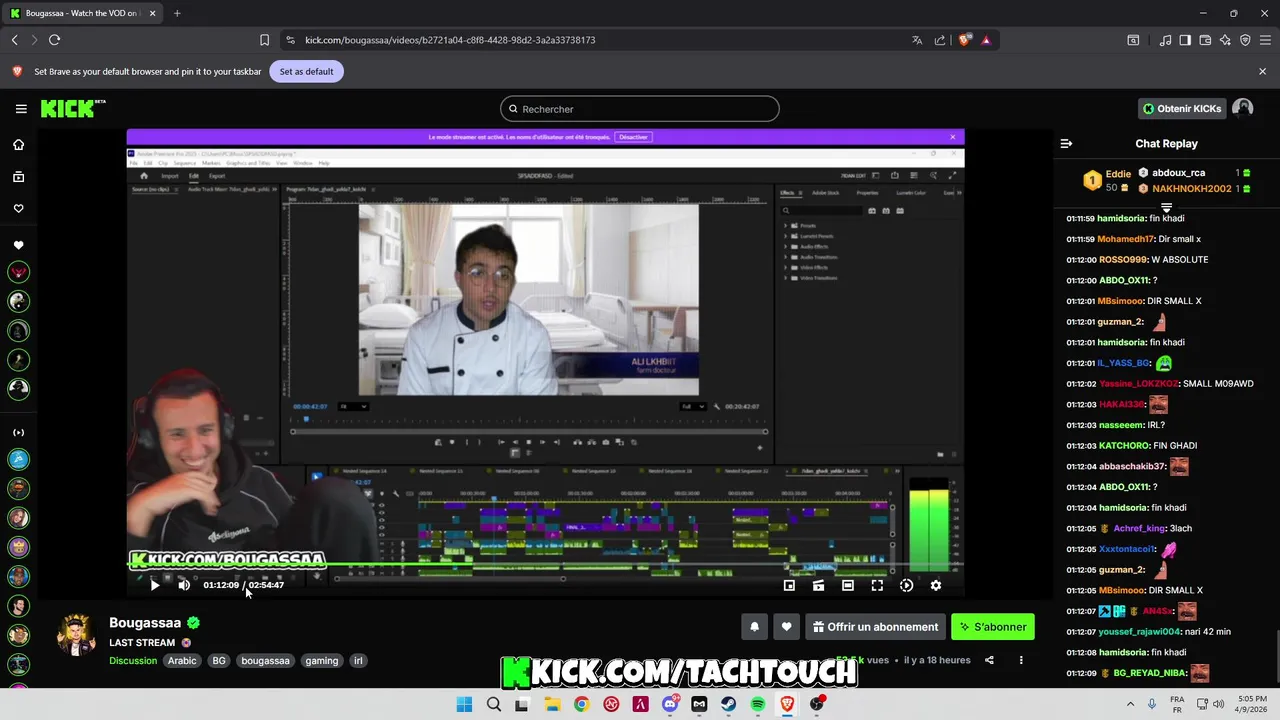
Task: Click the Set as default button
Action: [306, 72]
